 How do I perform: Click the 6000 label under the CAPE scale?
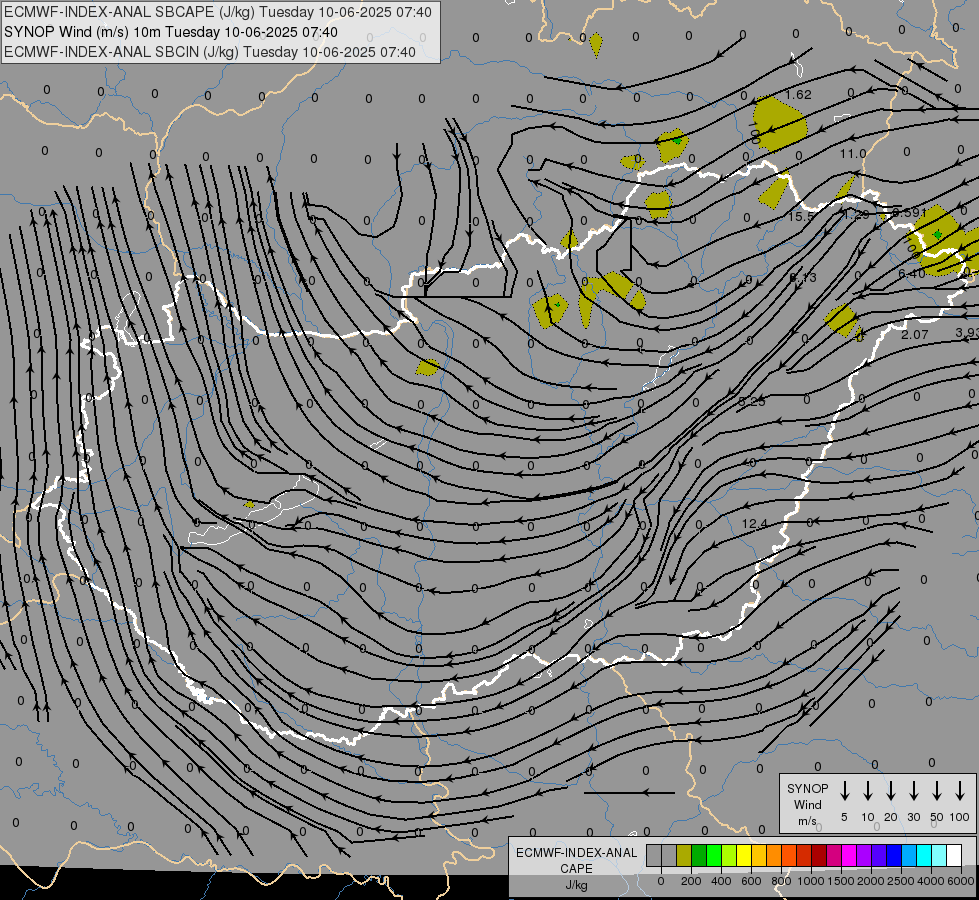(x=961, y=881)
